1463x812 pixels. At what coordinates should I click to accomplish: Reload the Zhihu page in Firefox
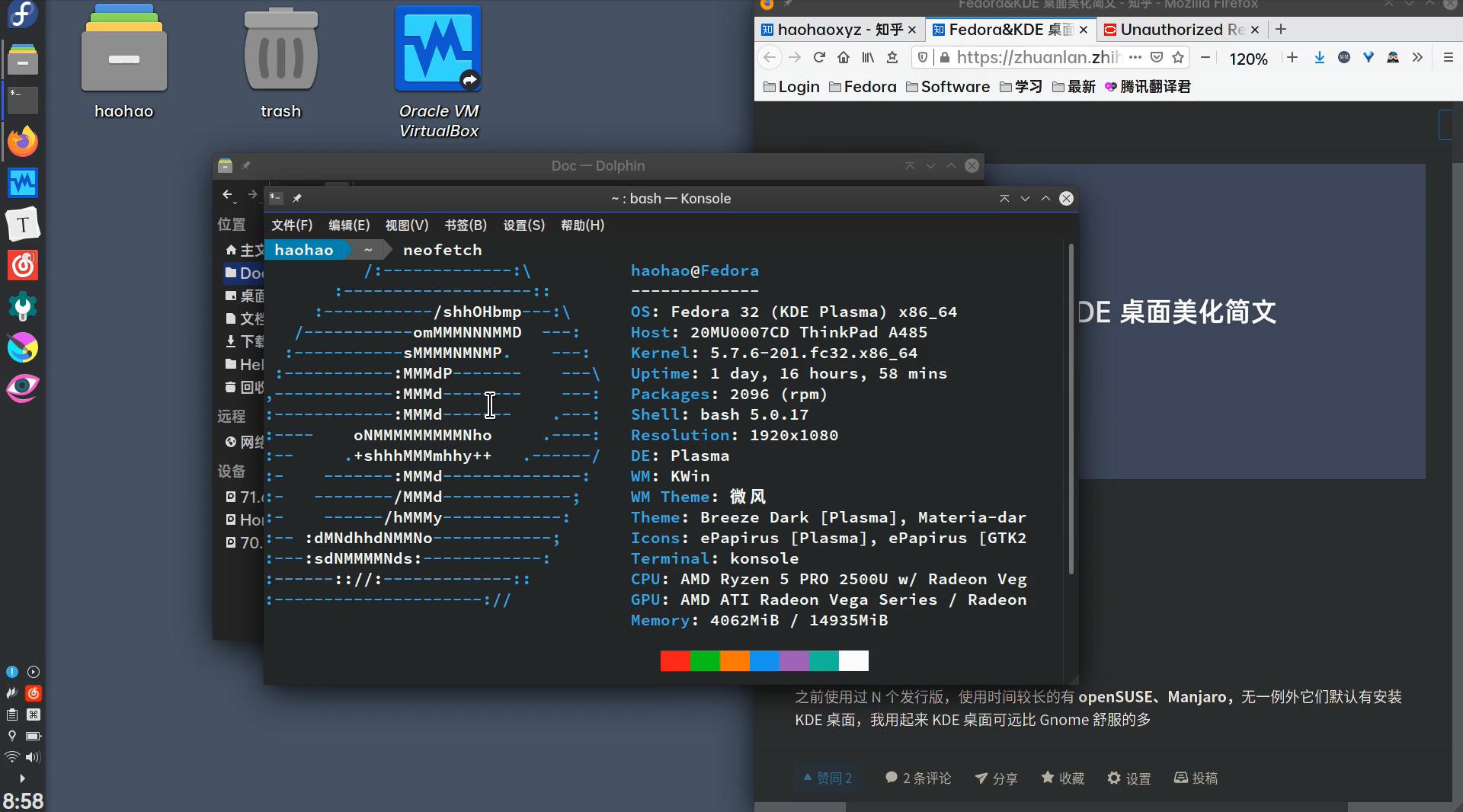click(819, 57)
